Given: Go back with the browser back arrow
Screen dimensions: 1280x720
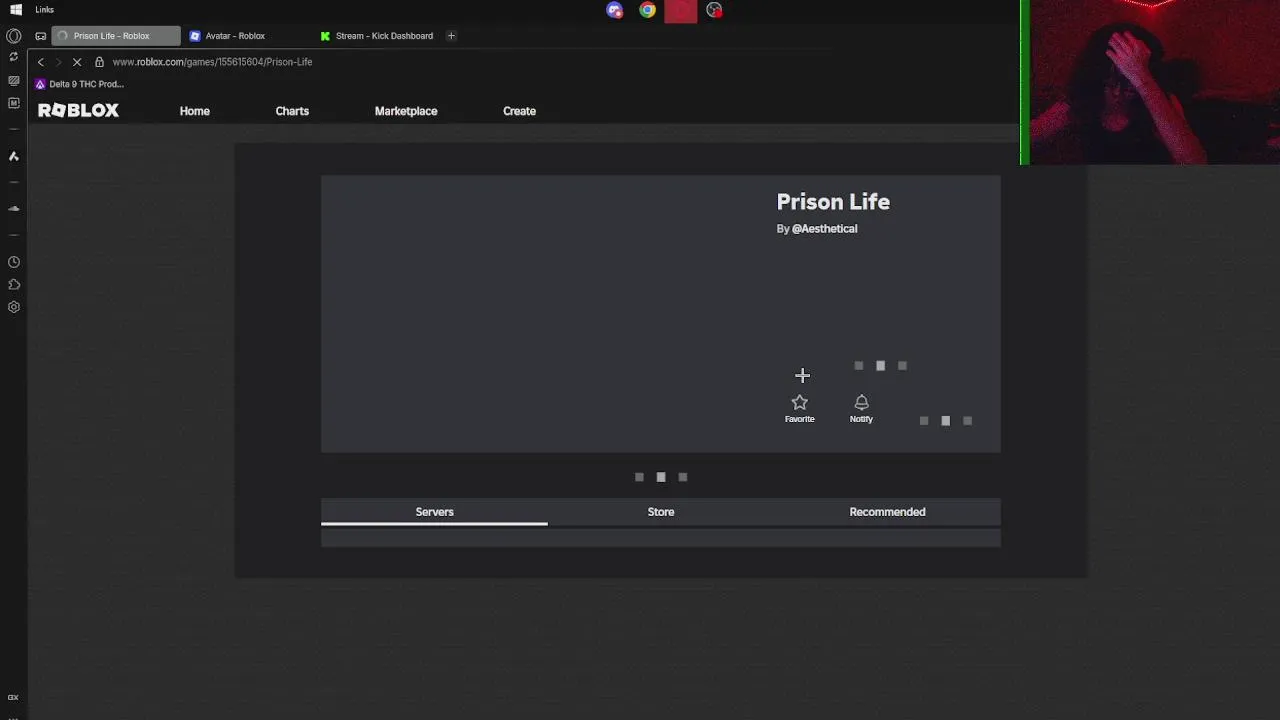Looking at the screenshot, I should pyautogui.click(x=41, y=62).
